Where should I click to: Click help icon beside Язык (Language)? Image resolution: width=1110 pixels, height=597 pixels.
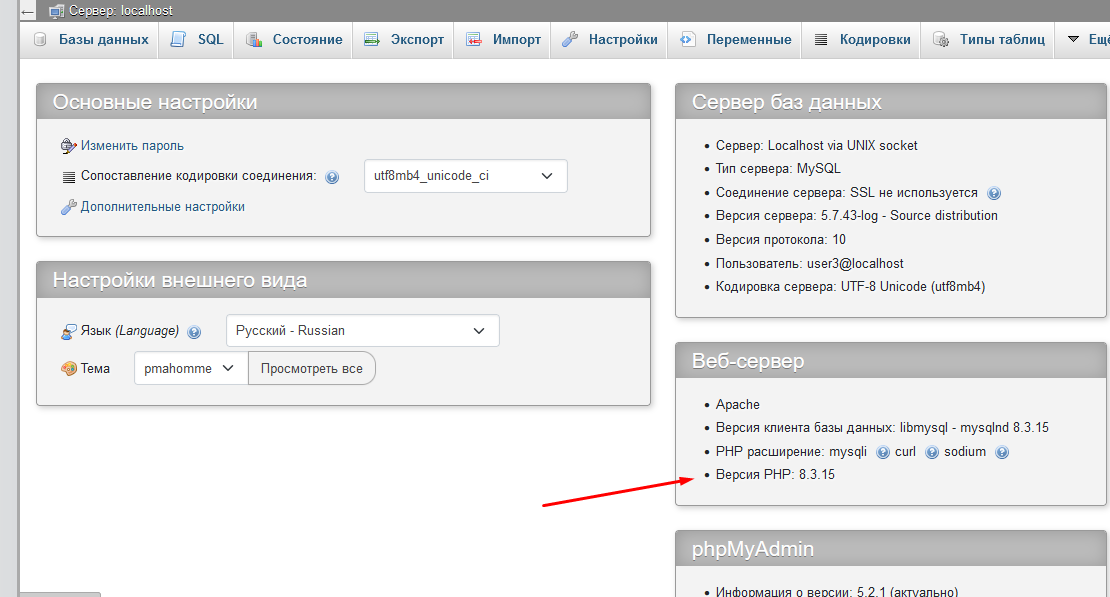pyautogui.click(x=194, y=332)
